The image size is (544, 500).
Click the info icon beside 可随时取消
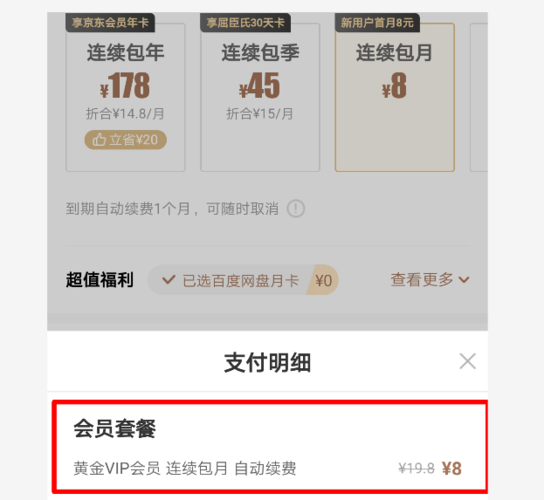tap(296, 209)
